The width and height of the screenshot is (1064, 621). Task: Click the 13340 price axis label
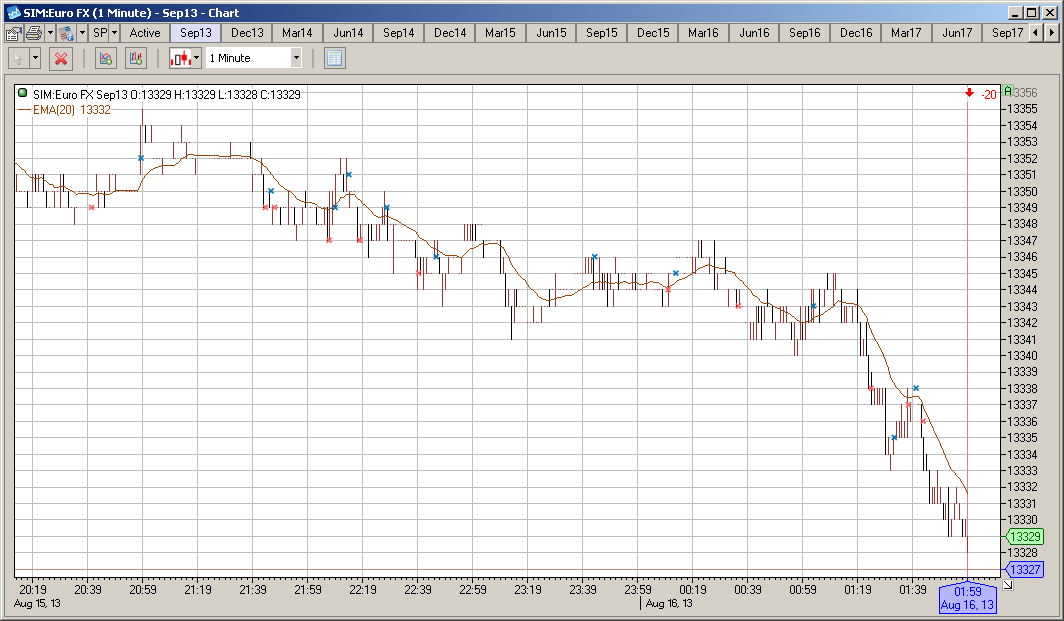pos(1022,356)
